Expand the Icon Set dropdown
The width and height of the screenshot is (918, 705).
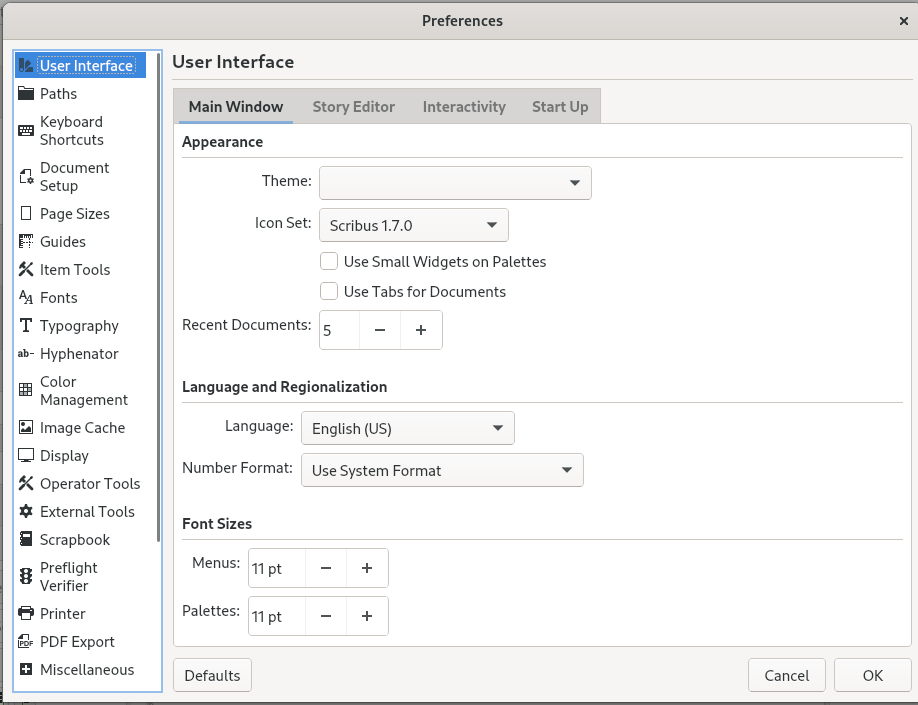[x=413, y=226]
